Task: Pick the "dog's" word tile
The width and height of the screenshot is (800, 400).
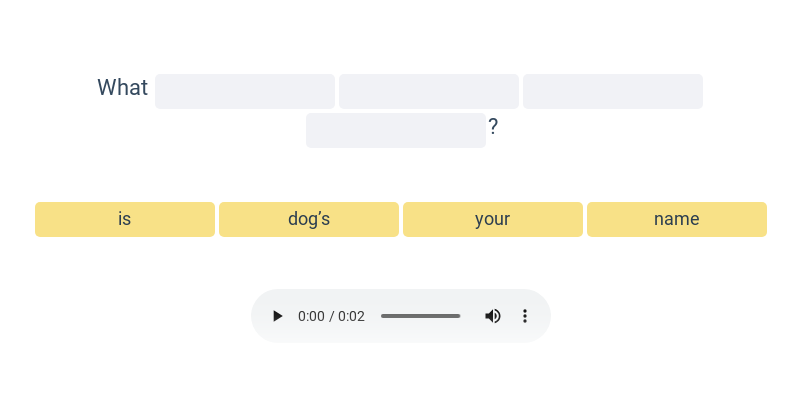Action: (309, 219)
